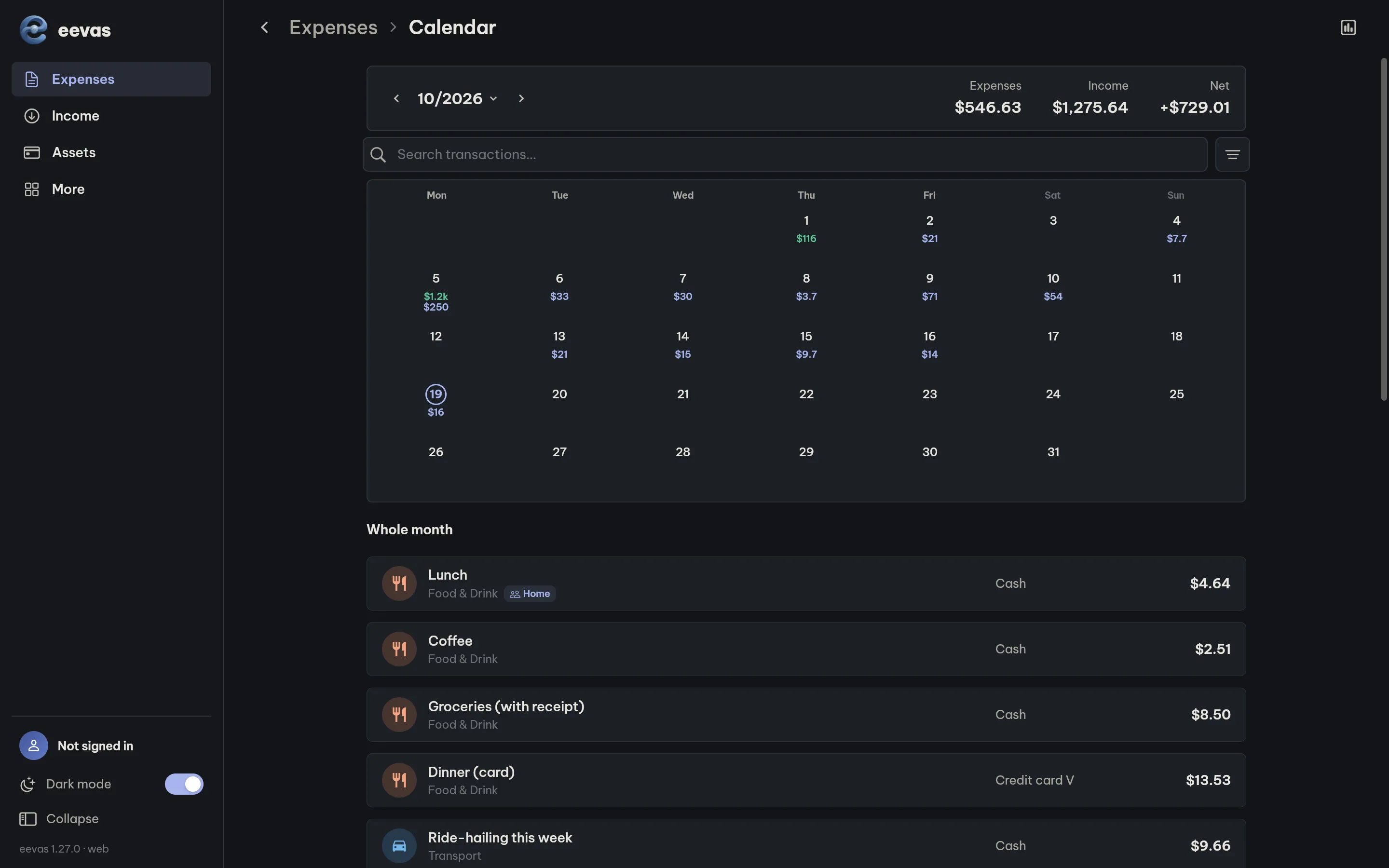Screen dimensions: 1389x868
Task: Select day 14 showing $15
Action: pos(682,344)
